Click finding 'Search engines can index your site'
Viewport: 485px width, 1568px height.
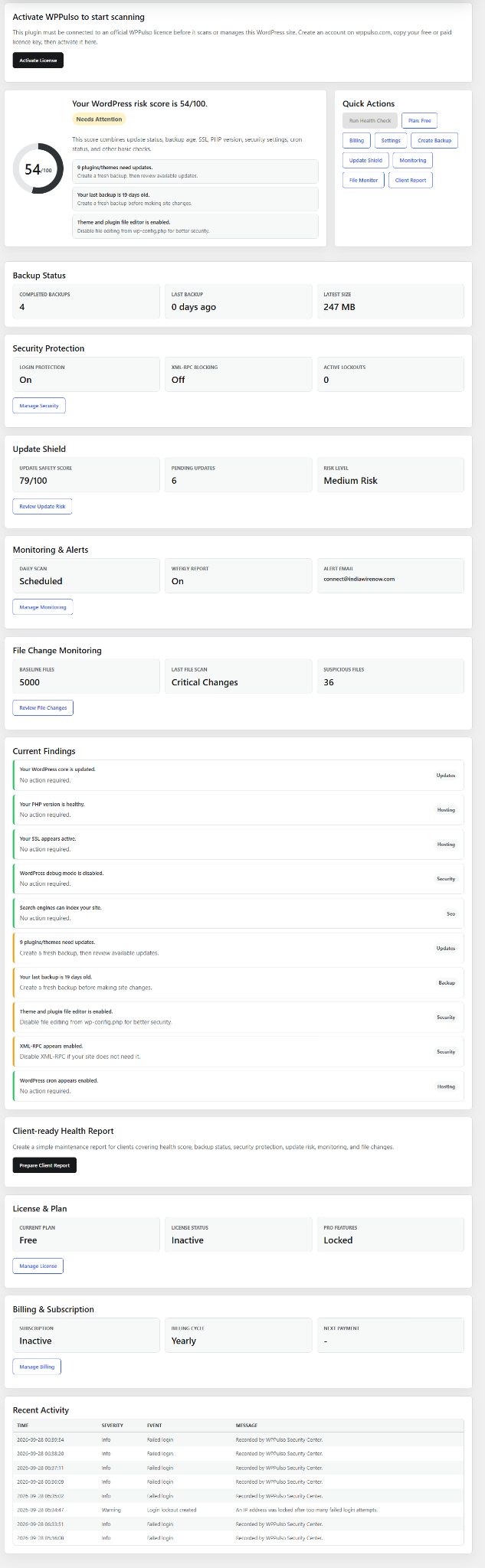(x=238, y=913)
